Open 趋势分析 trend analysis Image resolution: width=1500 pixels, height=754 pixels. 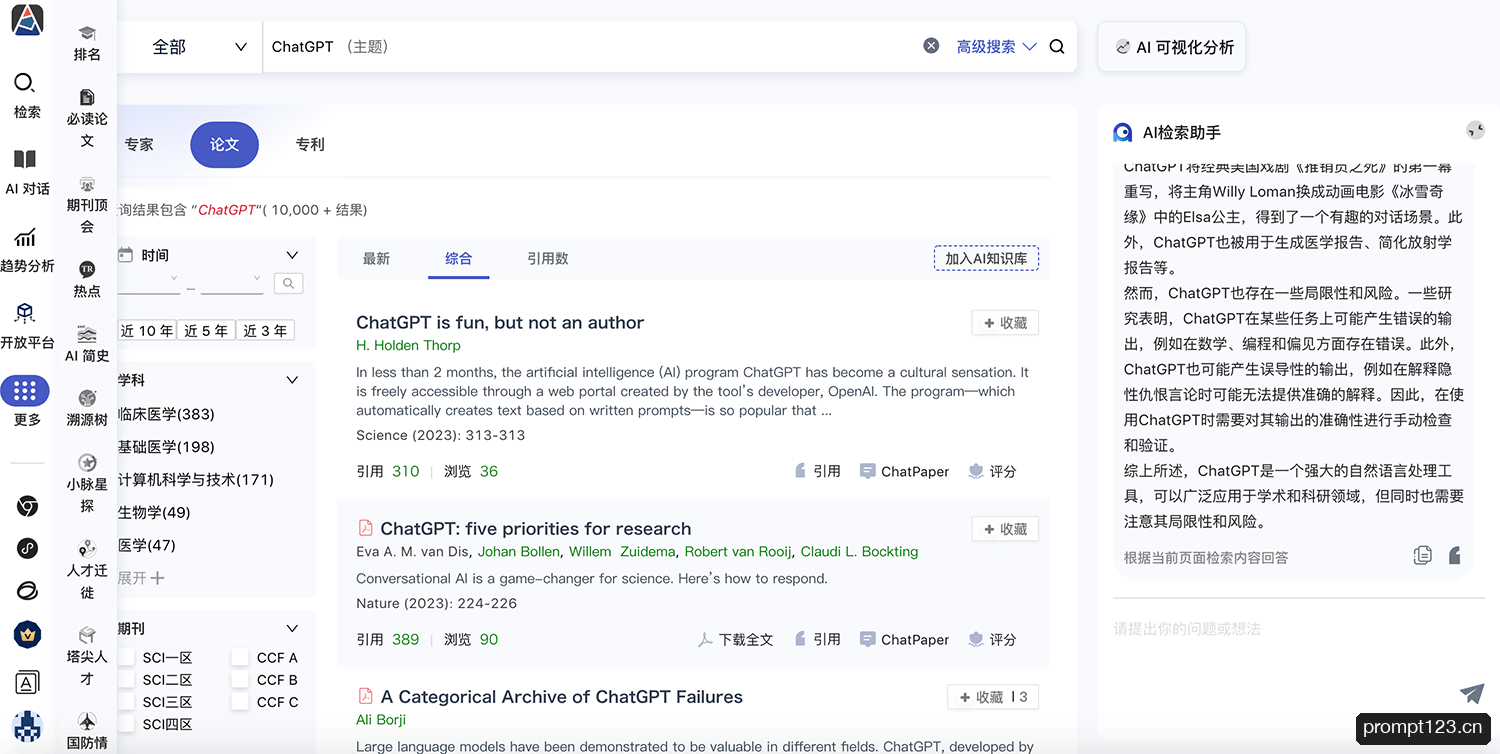click(x=27, y=250)
